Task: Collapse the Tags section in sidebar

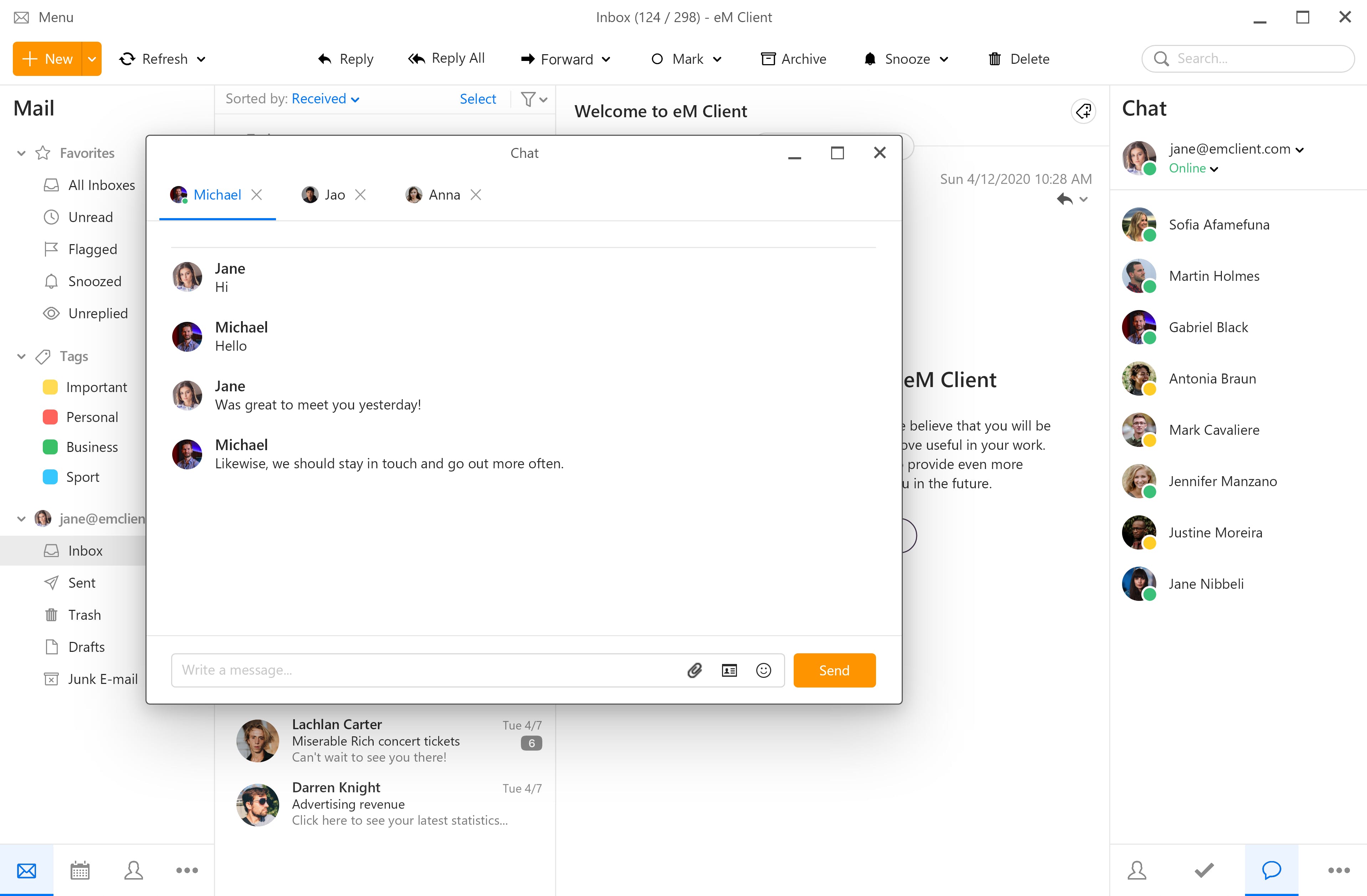Action: click(x=21, y=356)
